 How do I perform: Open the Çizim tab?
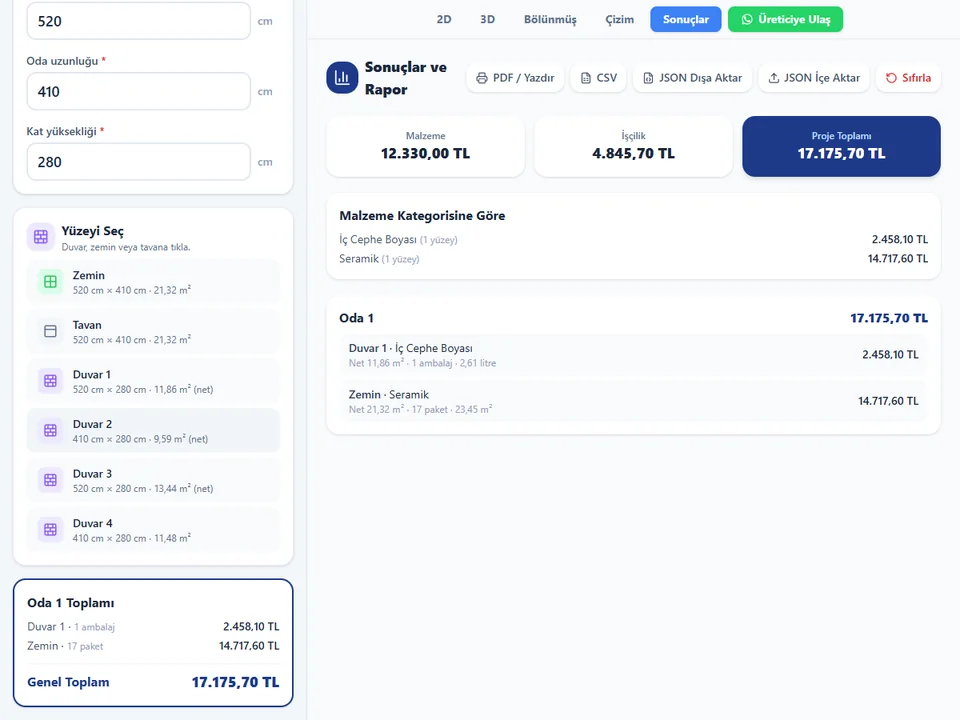tap(620, 20)
